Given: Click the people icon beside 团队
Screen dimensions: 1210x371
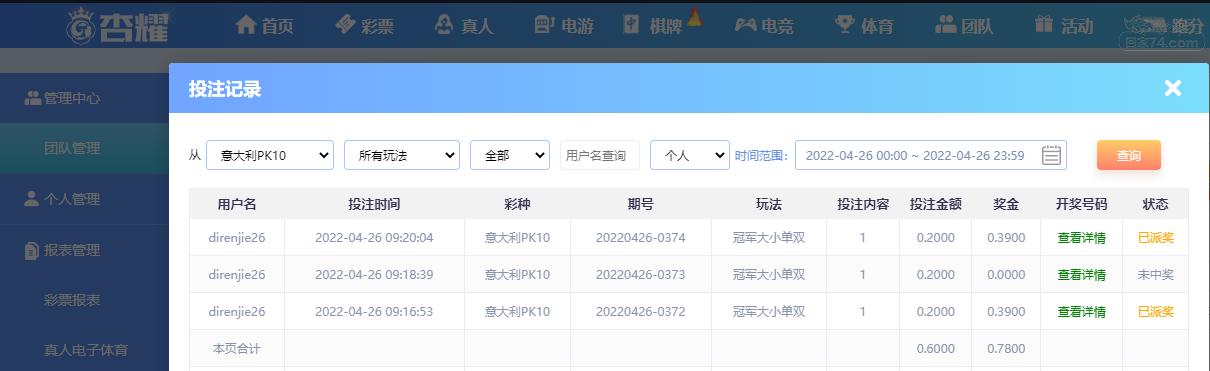Looking at the screenshot, I should point(946,25).
